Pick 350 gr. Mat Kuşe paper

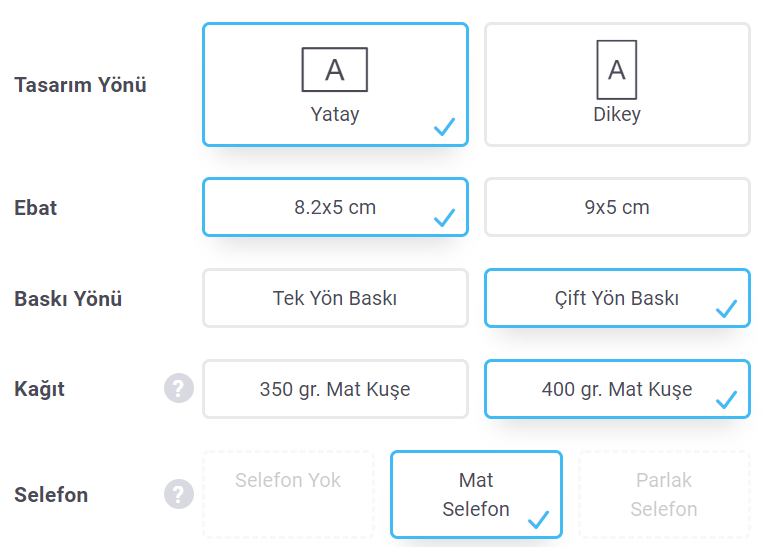[x=335, y=389]
